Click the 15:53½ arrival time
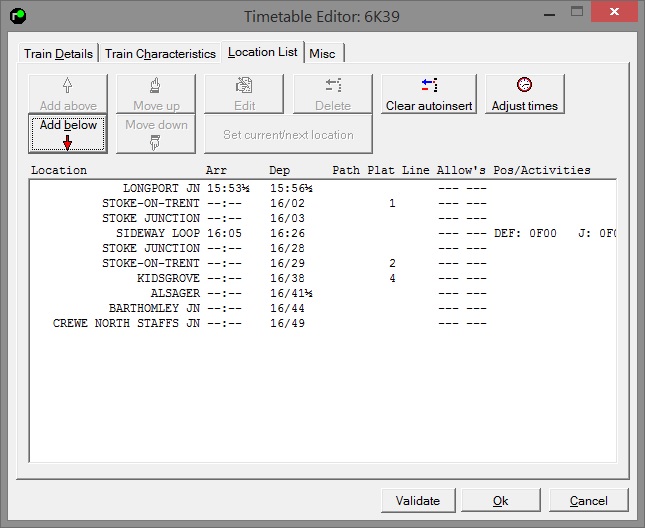This screenshot has width=645, height=528. (x=228, y=188)
